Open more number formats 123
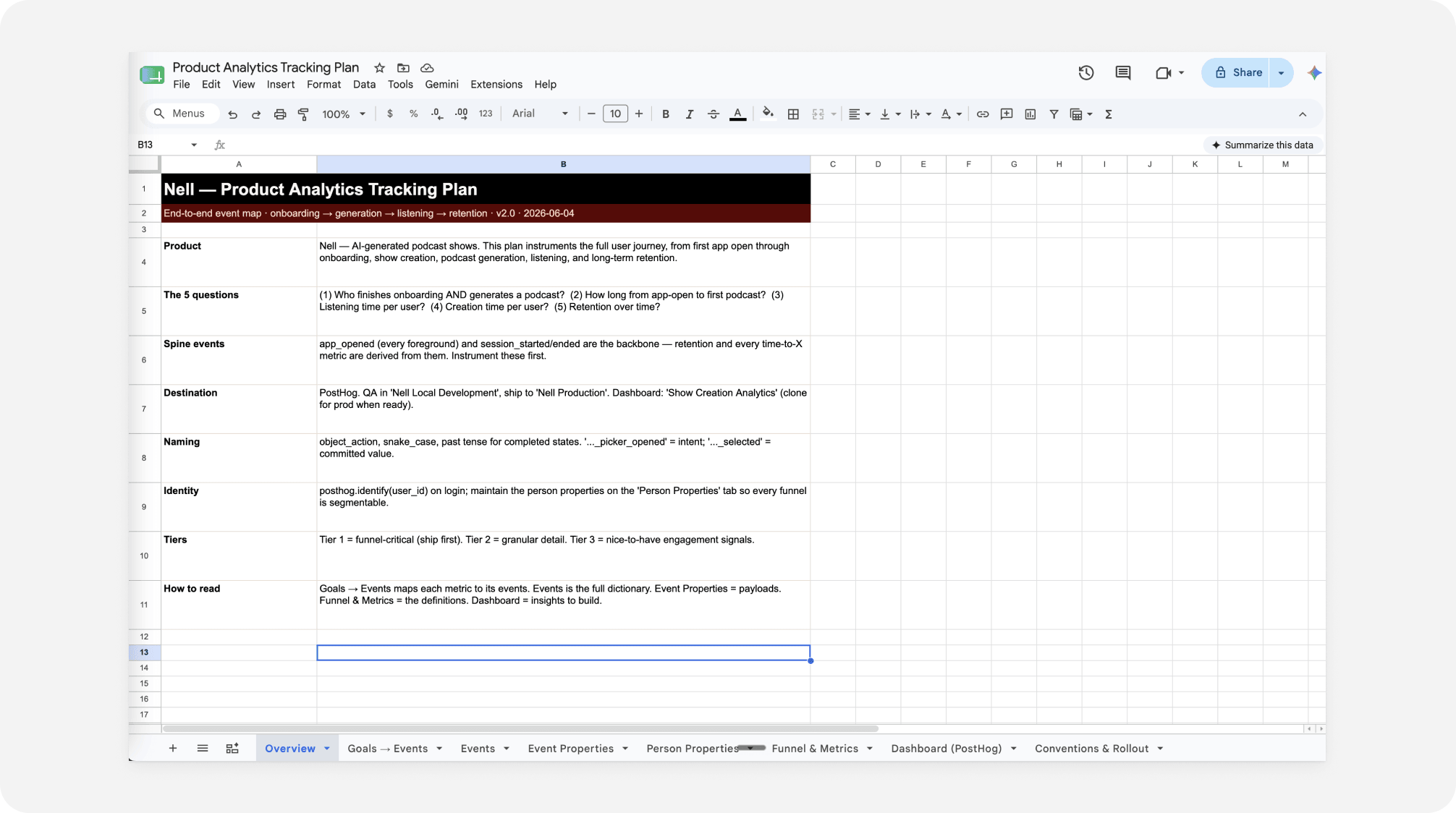Image resolution: width=1456 pixels, height=813 pixels. (486, 114)
